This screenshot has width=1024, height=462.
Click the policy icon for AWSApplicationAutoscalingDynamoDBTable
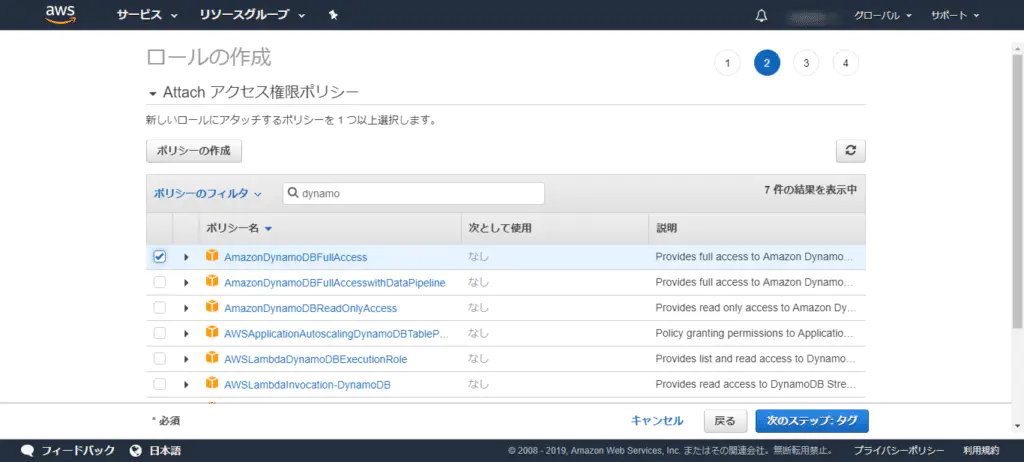(212, 333)
